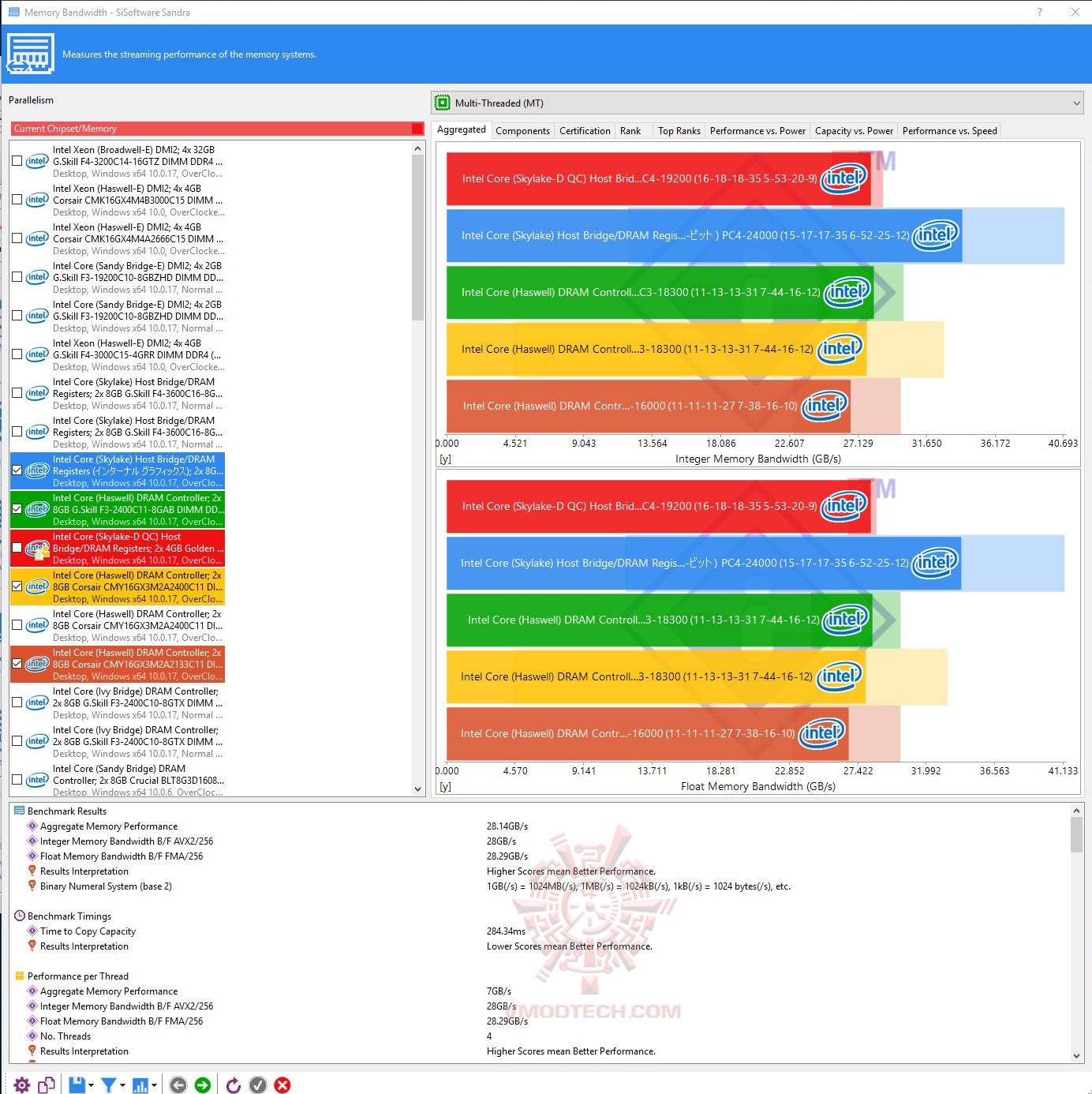Click the purple refresh icon
The image size is (1092, 1094).
(234, 1085)
